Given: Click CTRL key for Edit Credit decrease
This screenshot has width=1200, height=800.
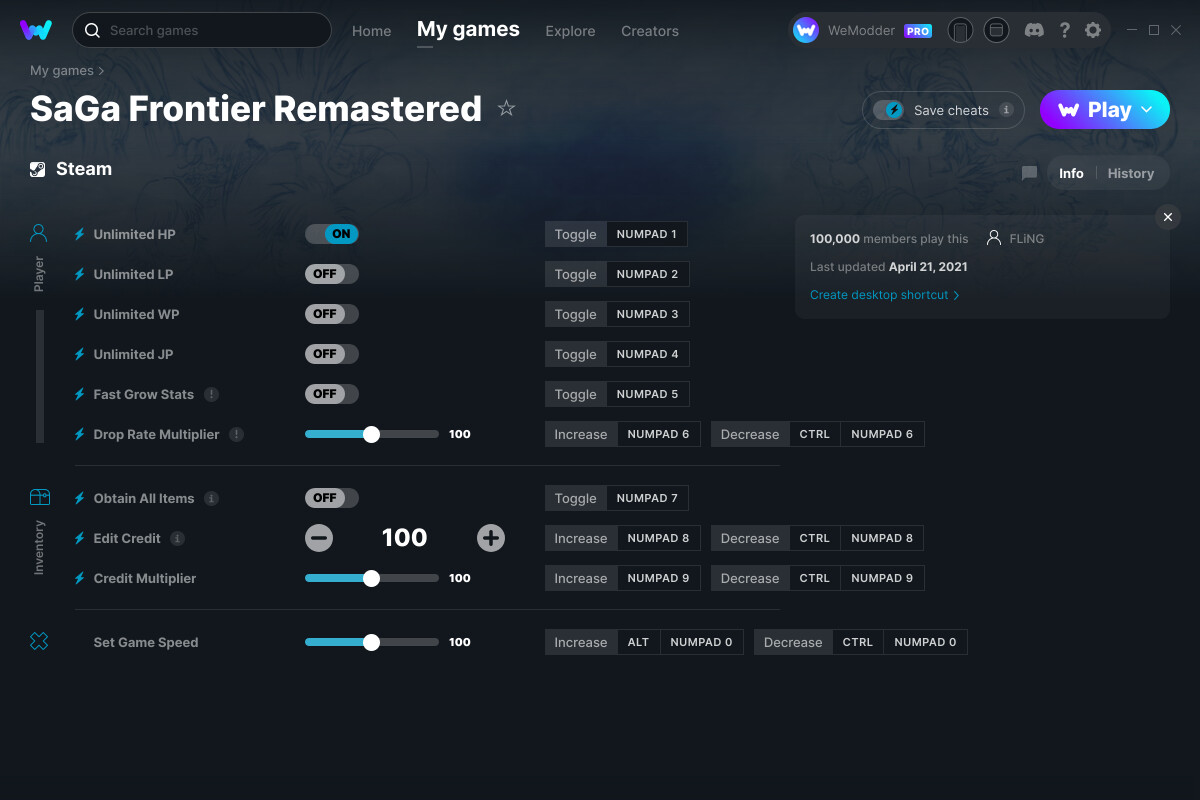Looking at the screenshot, I should [x=815, y=538].
